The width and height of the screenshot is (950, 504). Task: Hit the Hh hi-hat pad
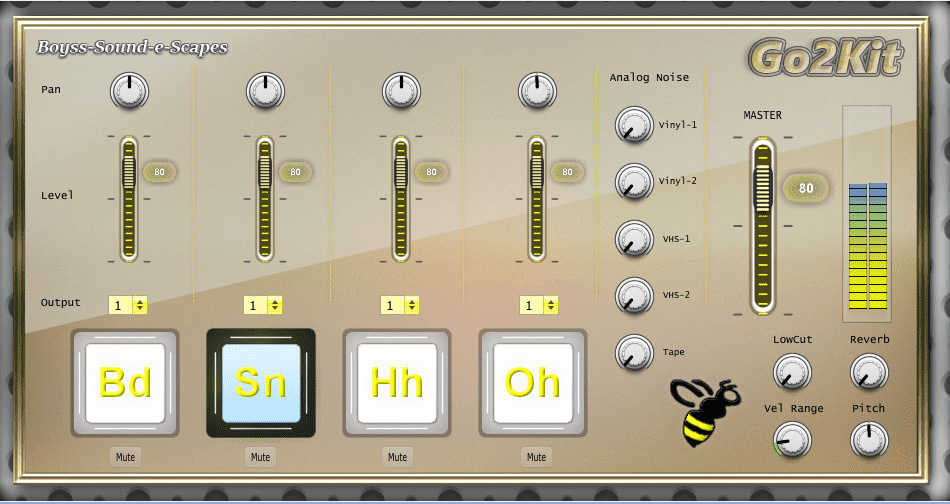(x=397, y=383)
